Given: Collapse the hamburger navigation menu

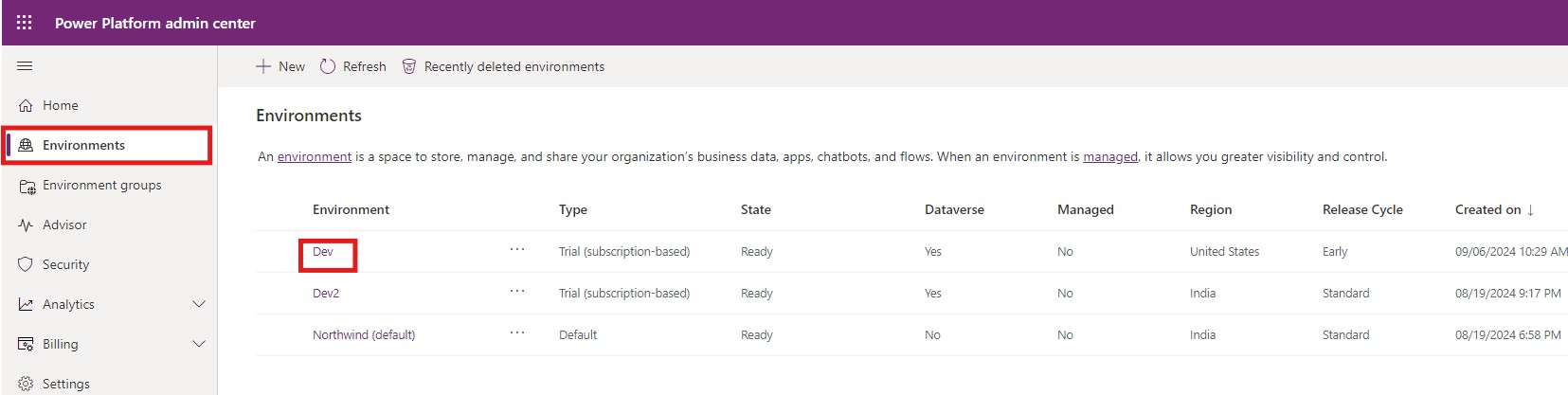Looking at the screenshot, I should 26,66.
